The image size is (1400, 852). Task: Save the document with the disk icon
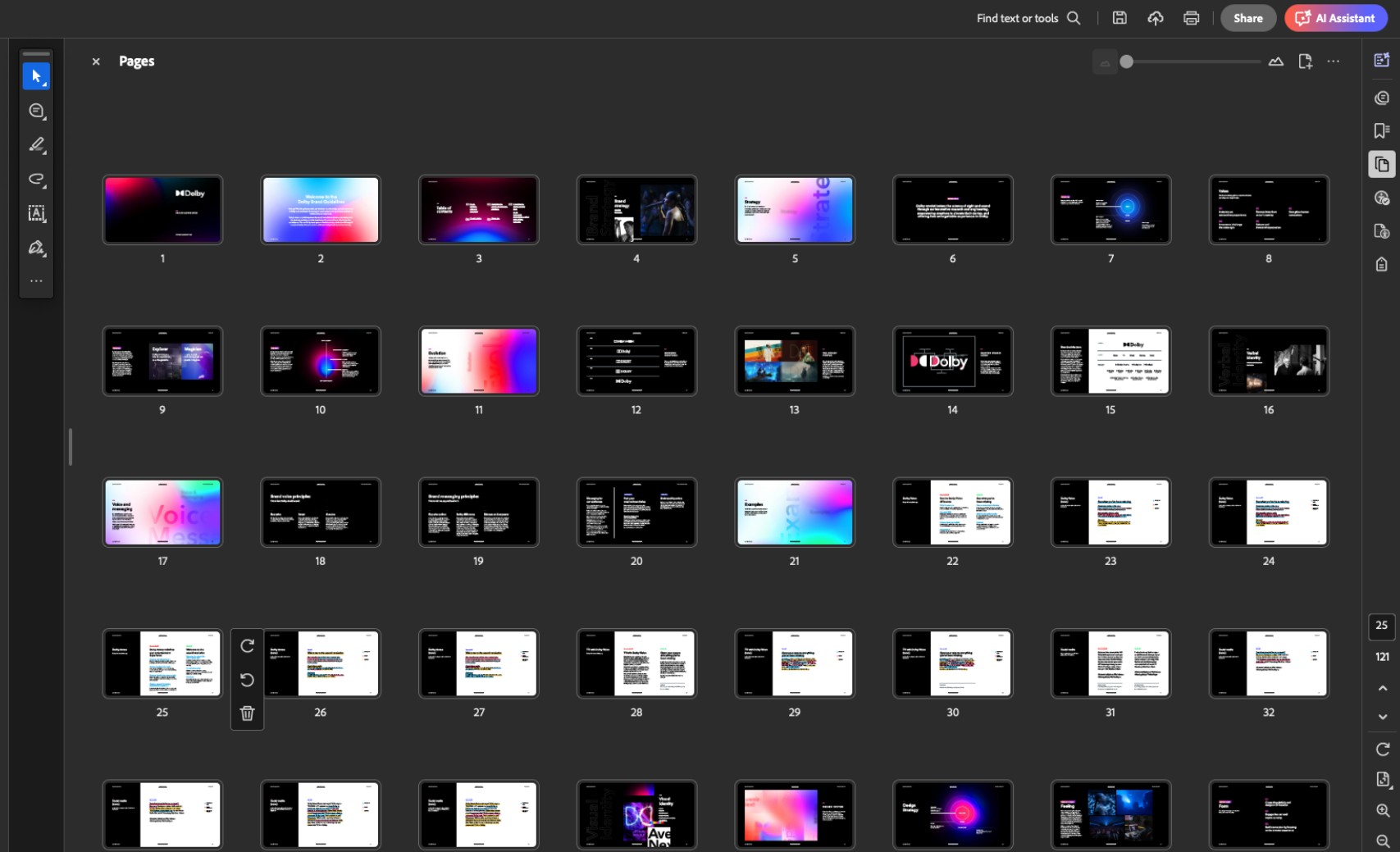click(x=1120, y=18)
